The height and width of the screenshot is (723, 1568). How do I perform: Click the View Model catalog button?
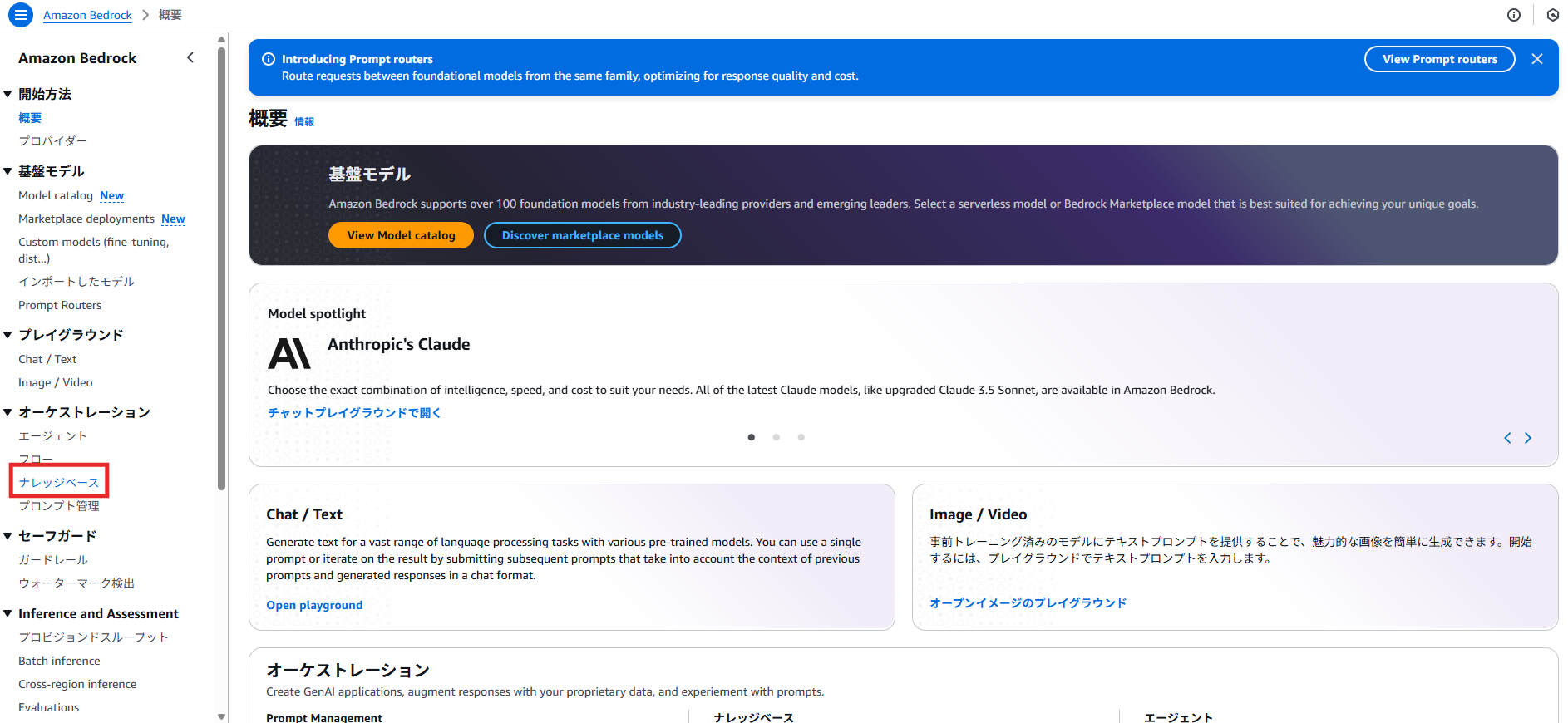click(401, 235)
